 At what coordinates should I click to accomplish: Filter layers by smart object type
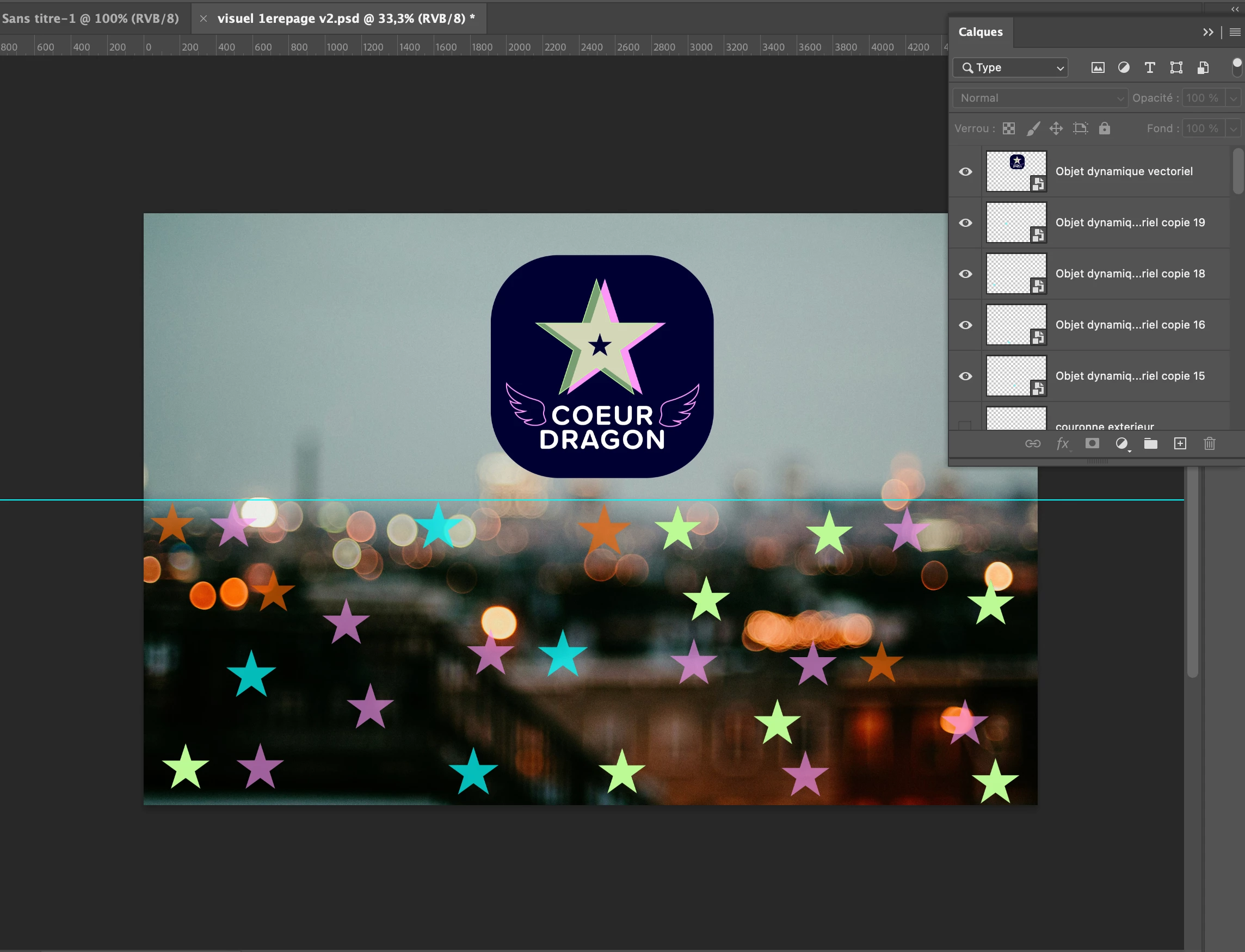[1203, 67]
